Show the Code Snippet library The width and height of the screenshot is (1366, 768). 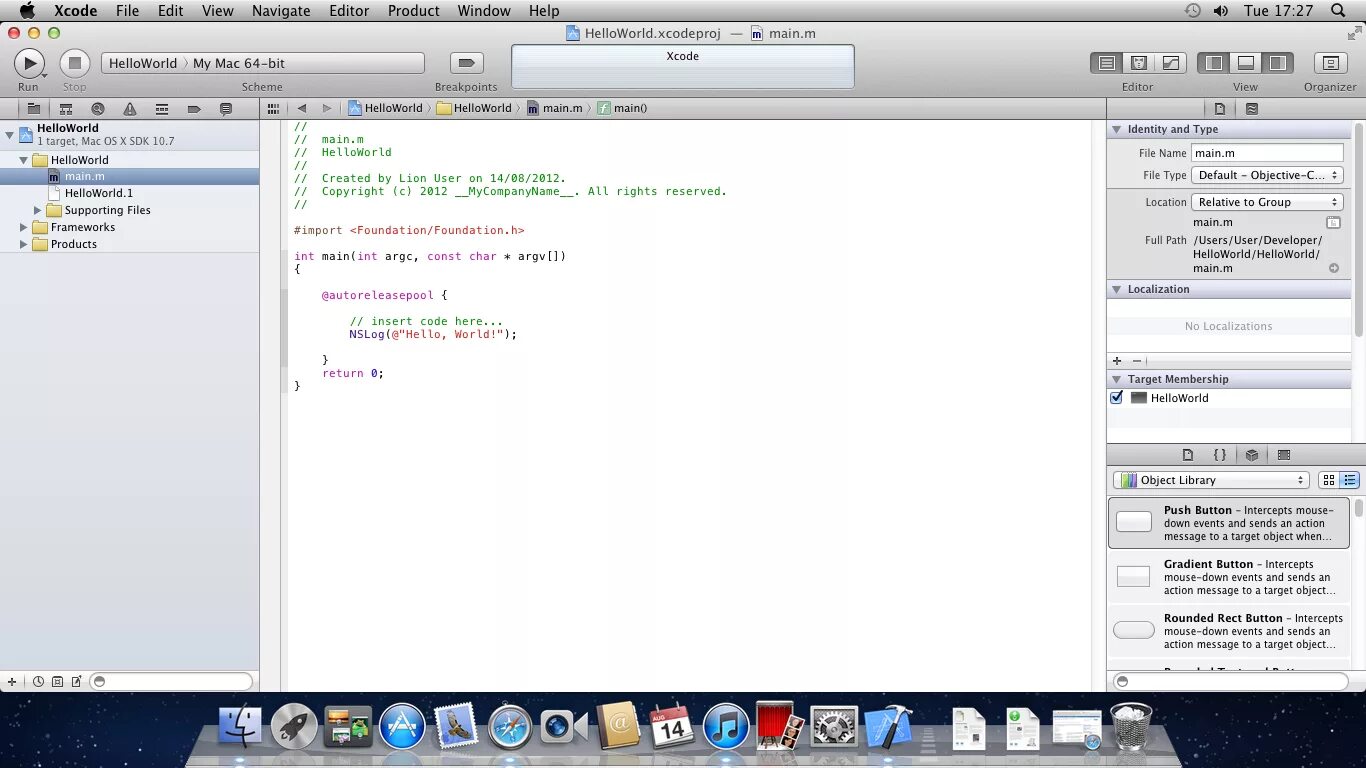1220,455
